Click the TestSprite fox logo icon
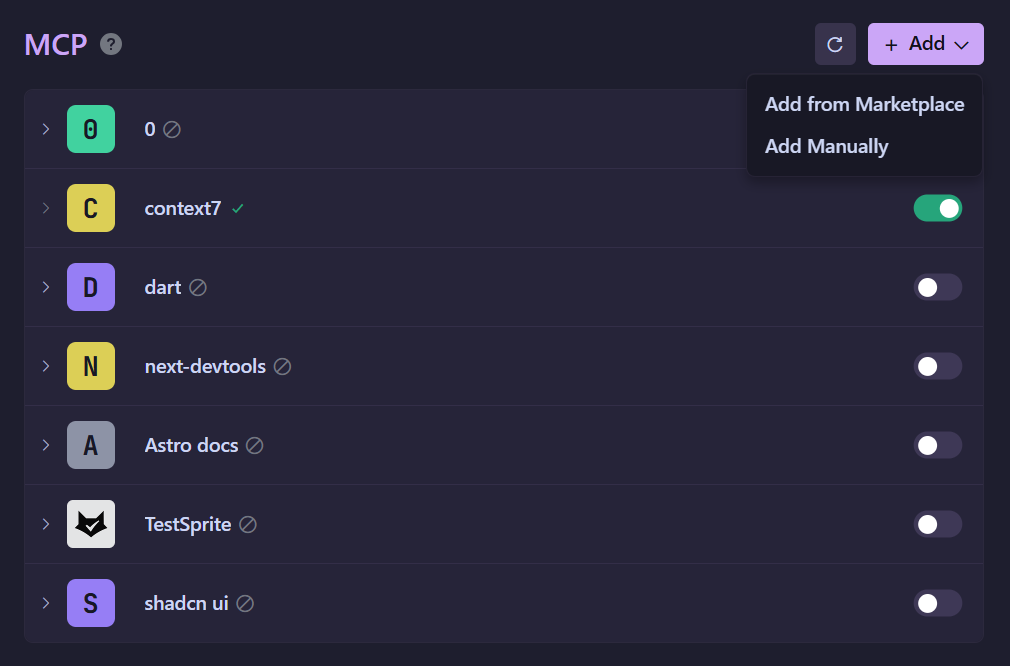Viewport: 1010px width, 666px height. 91,524
